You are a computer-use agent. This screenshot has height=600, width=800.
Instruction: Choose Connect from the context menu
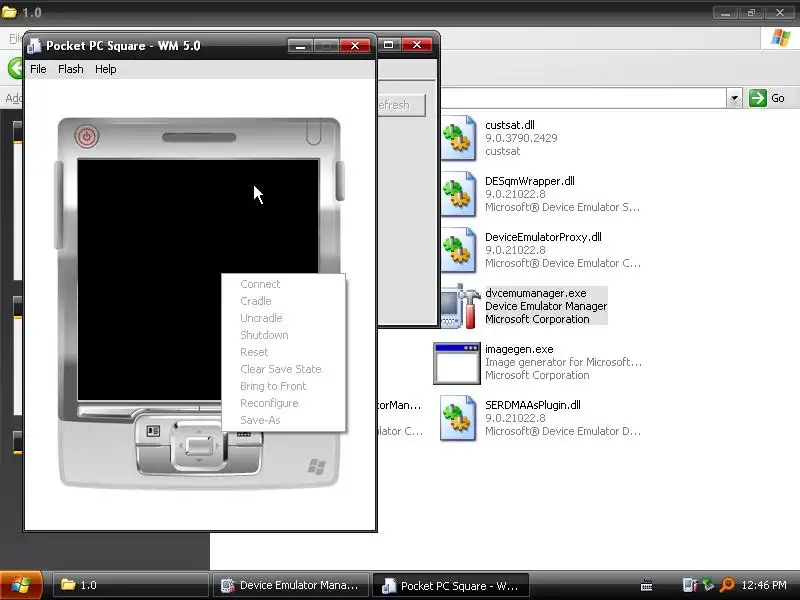click(x=260, y=284)
